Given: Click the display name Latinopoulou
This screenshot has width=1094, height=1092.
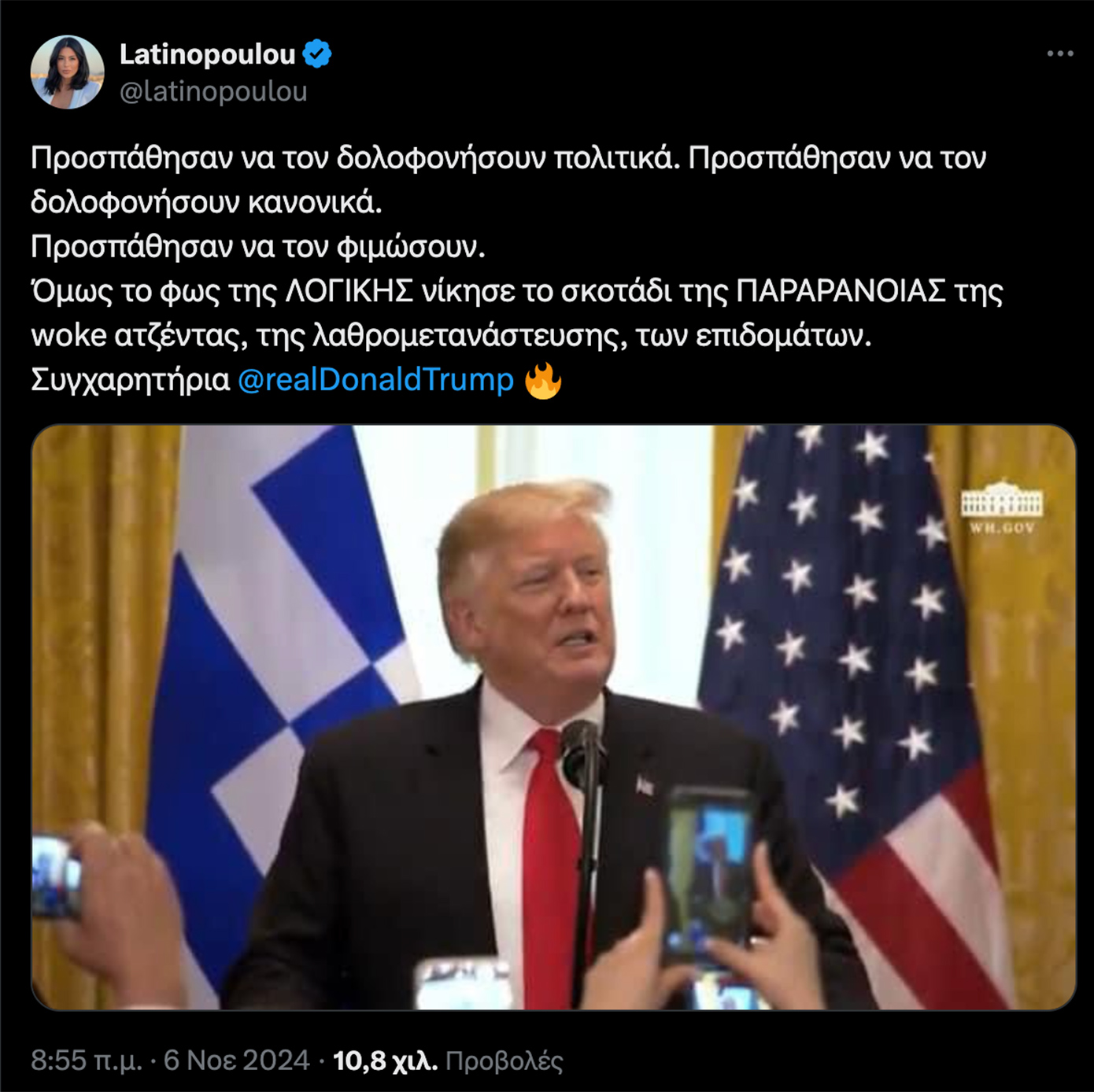Looking at the screenshot, I should (x=208, y=53).
